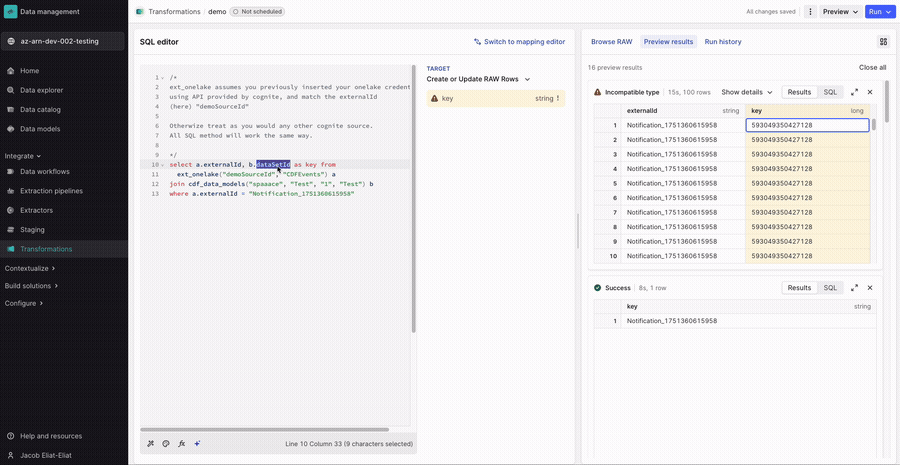Expand the Contextualize section

click(x=30, y=268)
